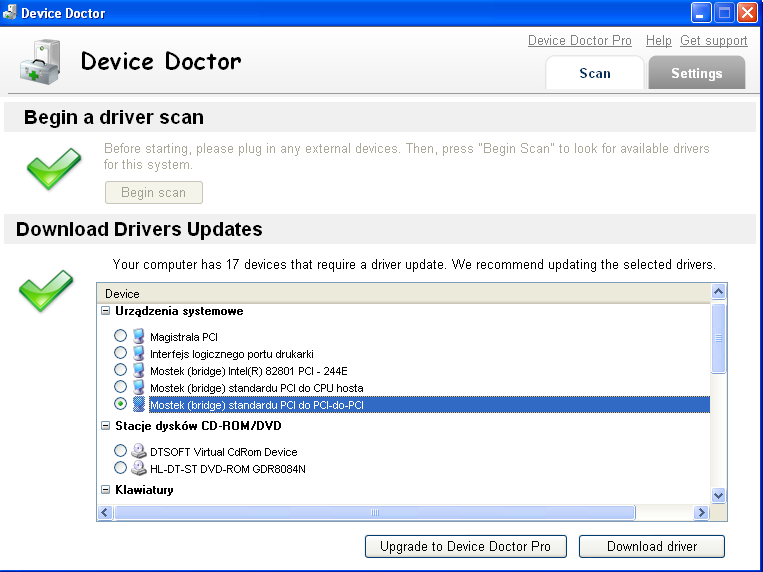The height and width of the screenshot is (572, 763).
Task: Click the Klawiatury group label
Action: coord(144,490)
